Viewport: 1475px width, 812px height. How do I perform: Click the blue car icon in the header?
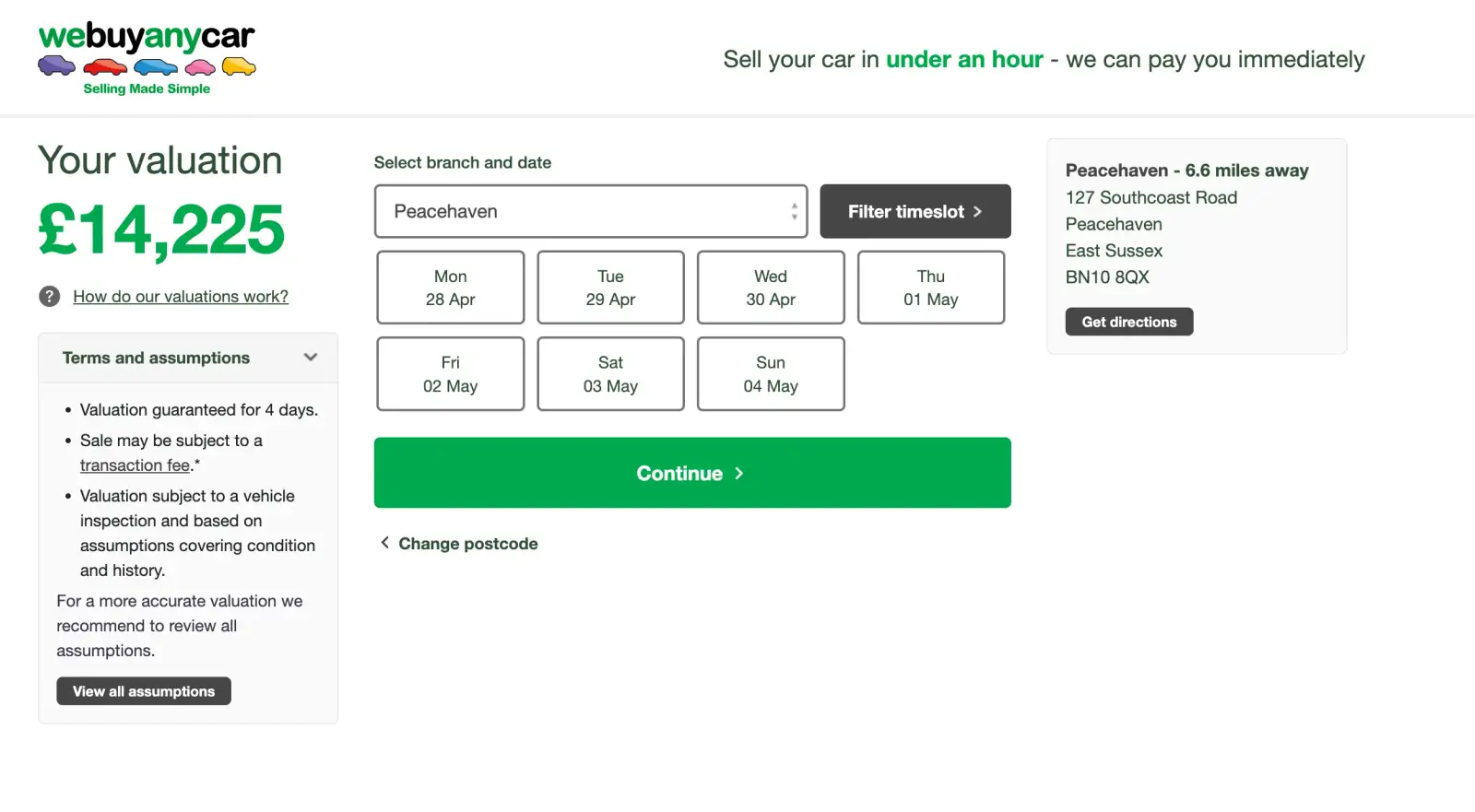point(155,65)
